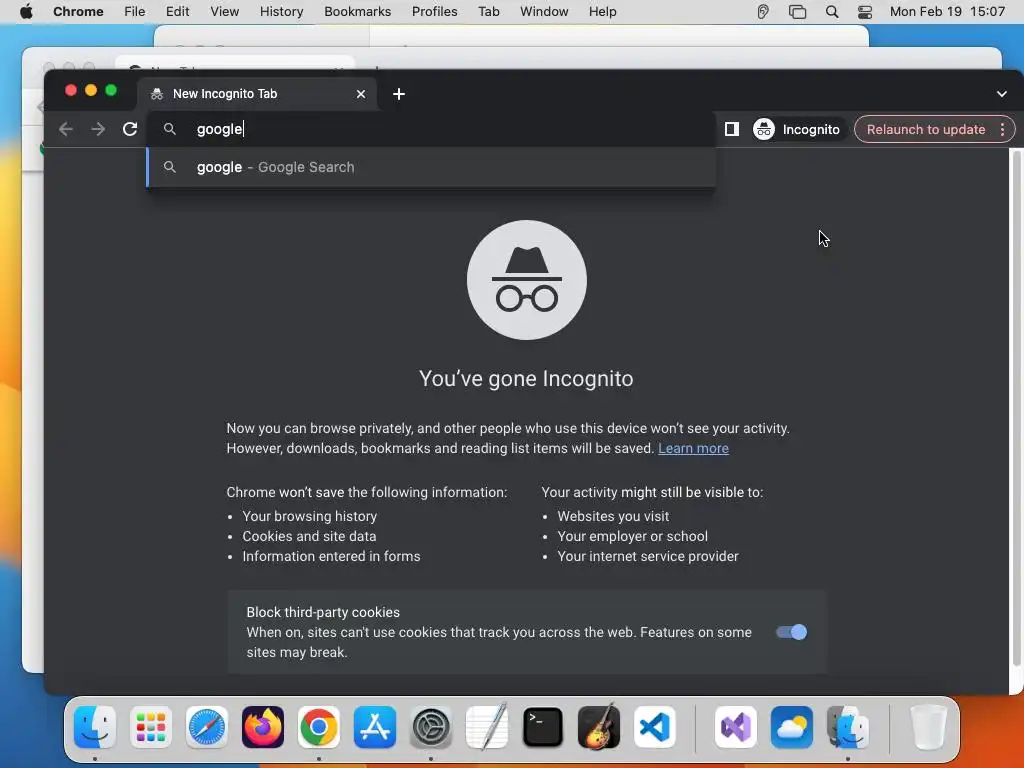Click the Your browsing history list item
This screenshot has width=1024, height=768.
pos(310,517)
